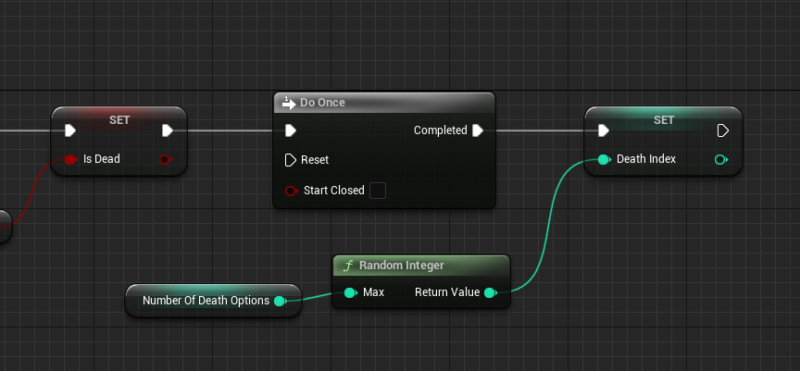The height and width of the screenshot is (371, 800).
Task: Click the Is Dead red output pin
Action: [165, 160]
